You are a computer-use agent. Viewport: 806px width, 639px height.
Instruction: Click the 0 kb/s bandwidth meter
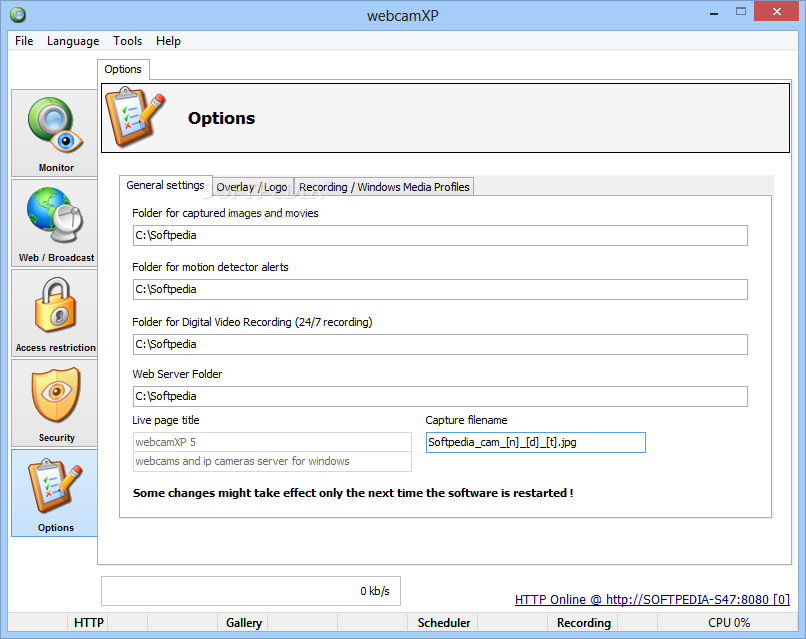click(251, 591)
